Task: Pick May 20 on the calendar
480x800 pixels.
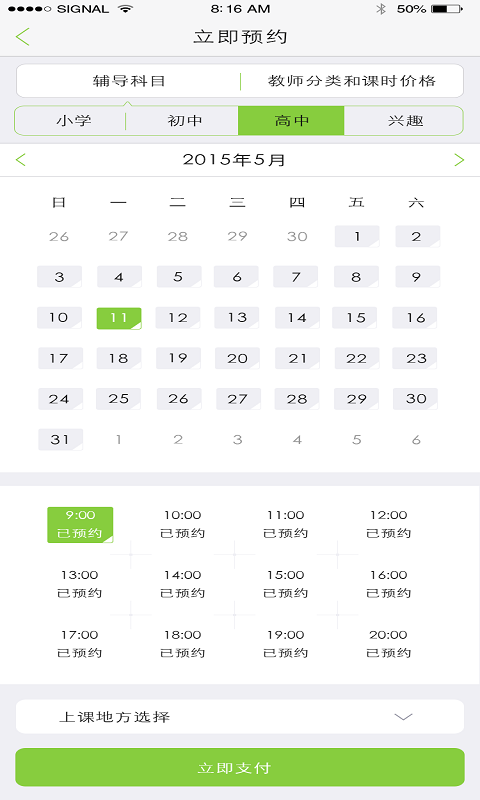Action: tap(237, 358)
